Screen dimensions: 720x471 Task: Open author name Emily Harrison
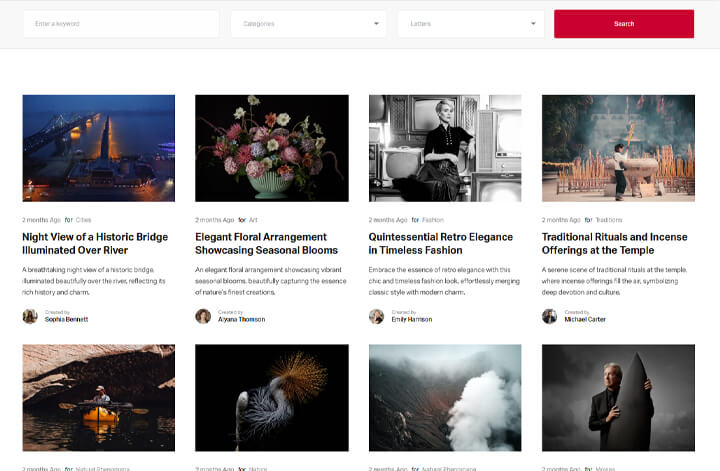(412, 320)
